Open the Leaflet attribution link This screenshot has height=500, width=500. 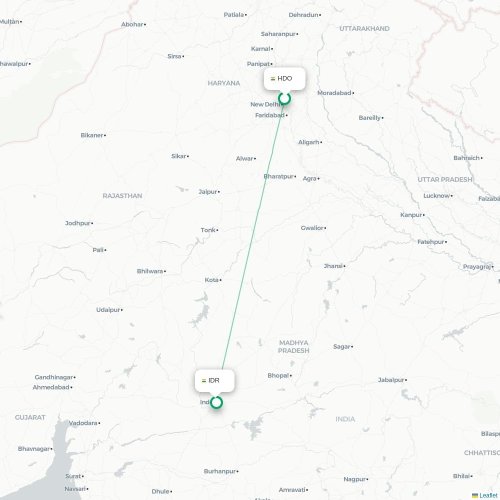point(488,496)
